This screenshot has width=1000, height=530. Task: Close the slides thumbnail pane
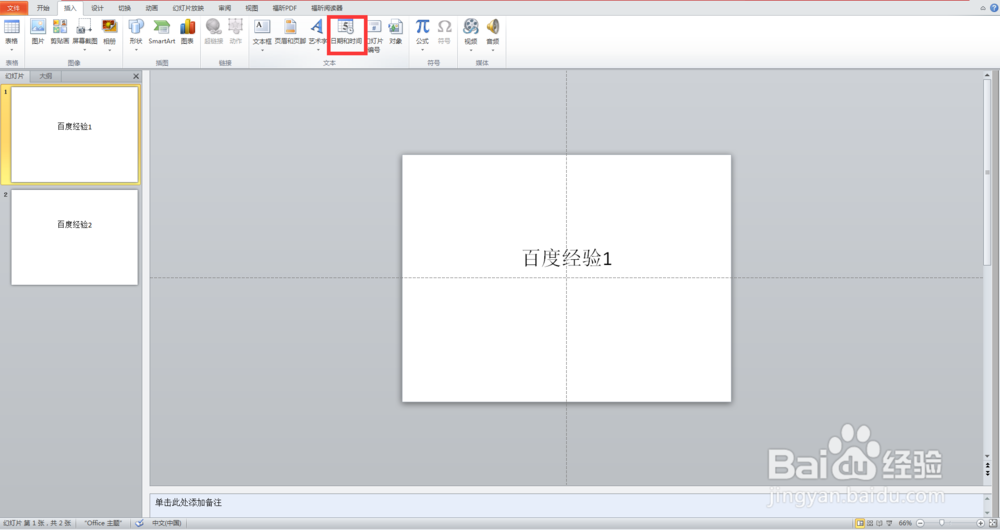point(136,76)
